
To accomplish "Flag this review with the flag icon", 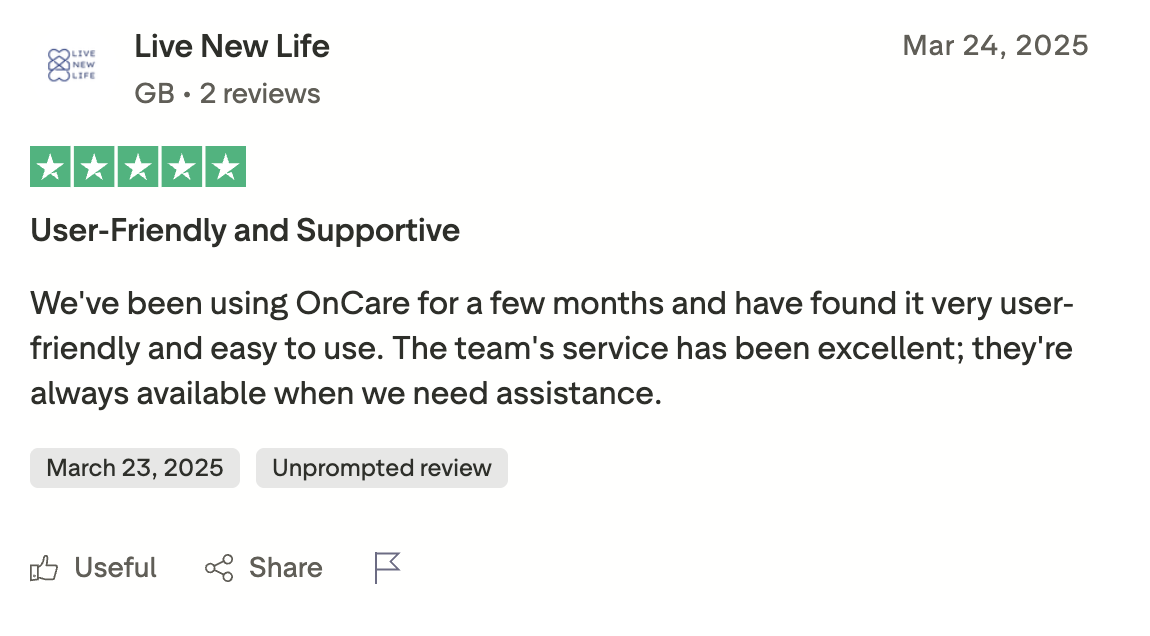I will 387,568.
